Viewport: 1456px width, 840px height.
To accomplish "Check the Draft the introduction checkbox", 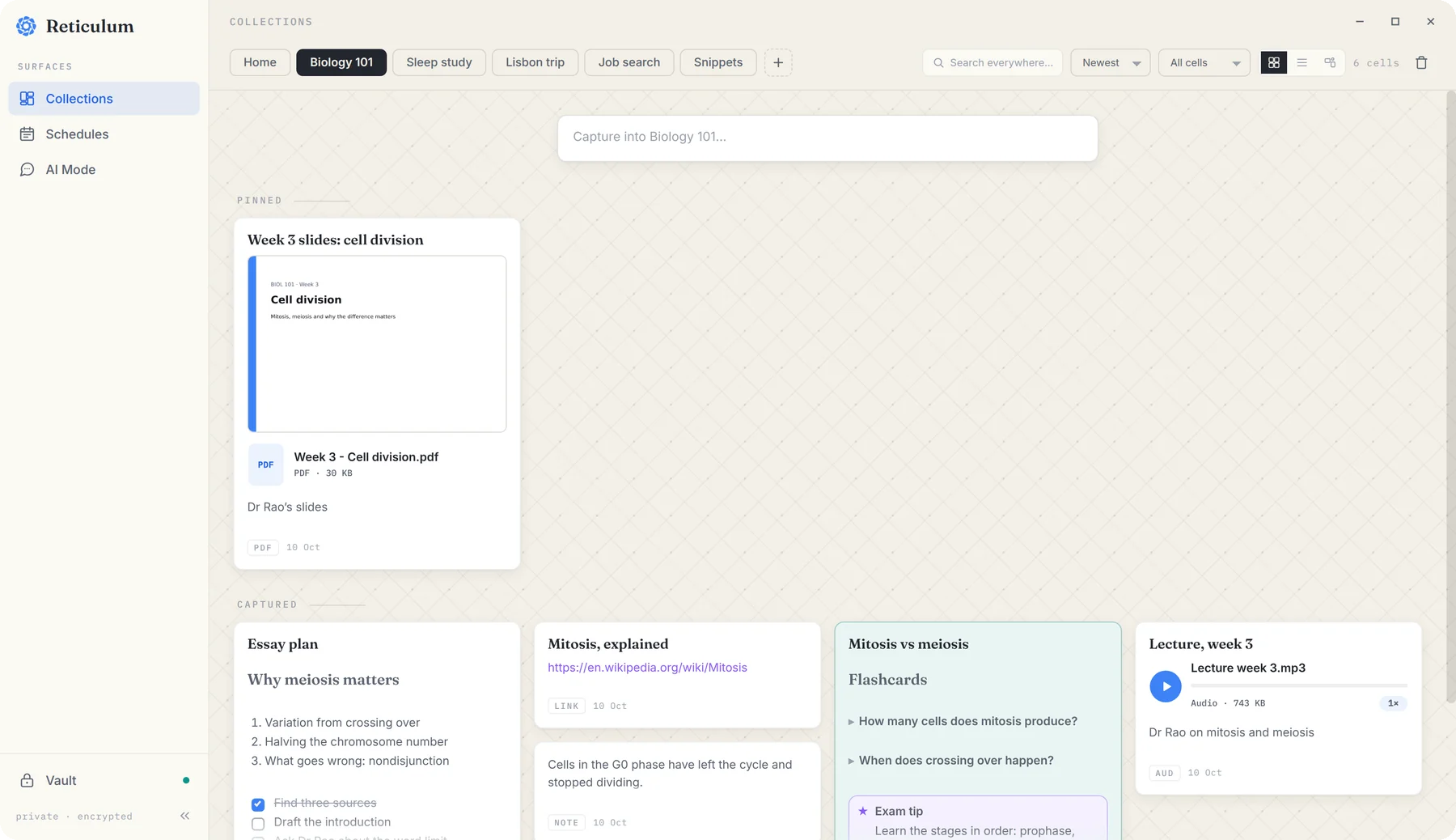I will [x=258, y=824].
